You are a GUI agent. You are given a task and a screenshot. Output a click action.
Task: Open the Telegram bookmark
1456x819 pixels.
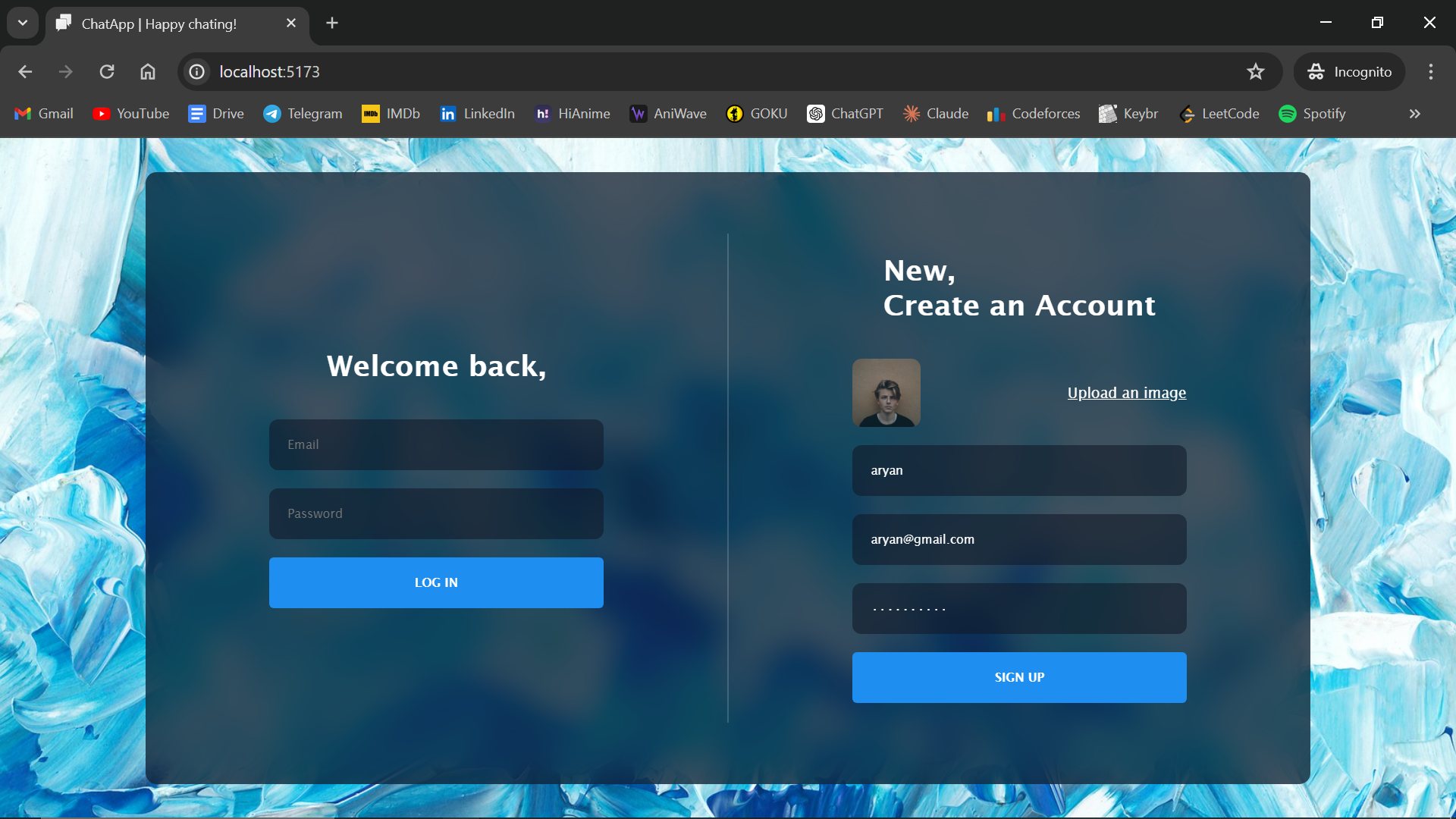point(303,114)
